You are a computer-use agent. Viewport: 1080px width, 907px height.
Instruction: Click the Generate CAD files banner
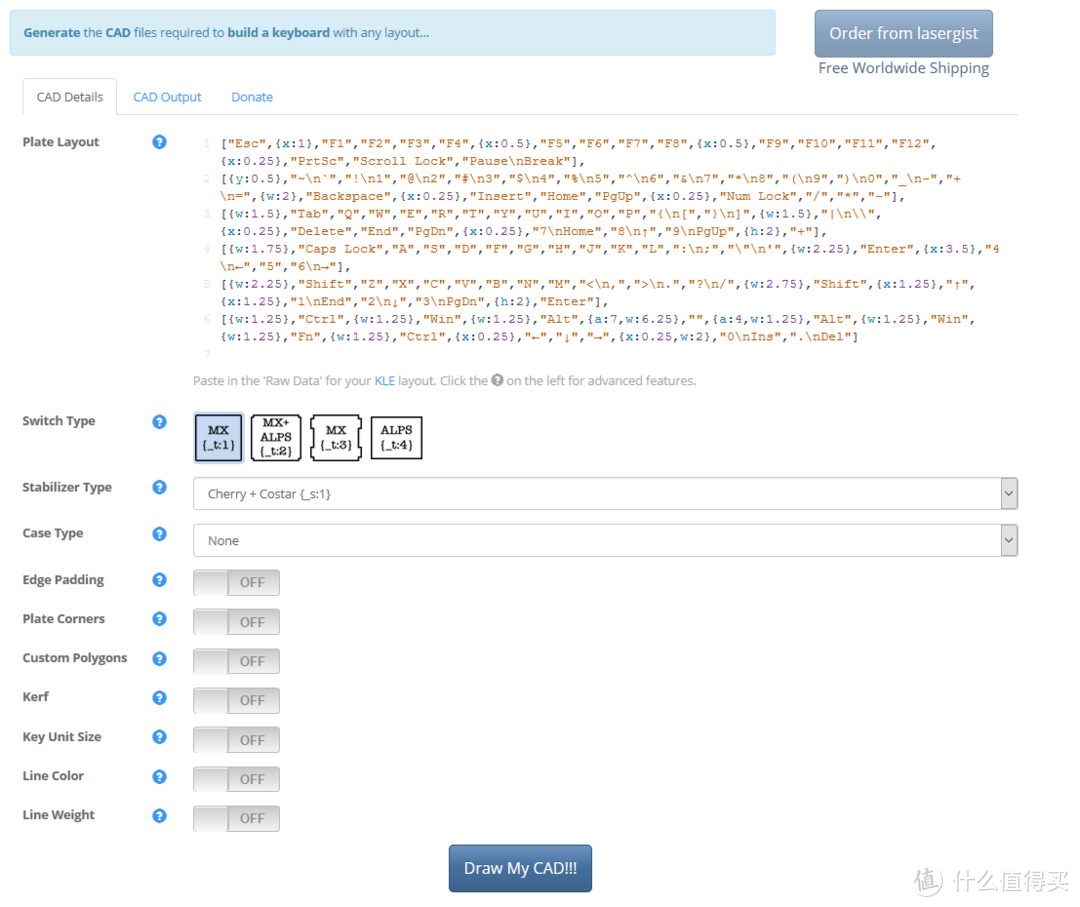tap(393, 32)
